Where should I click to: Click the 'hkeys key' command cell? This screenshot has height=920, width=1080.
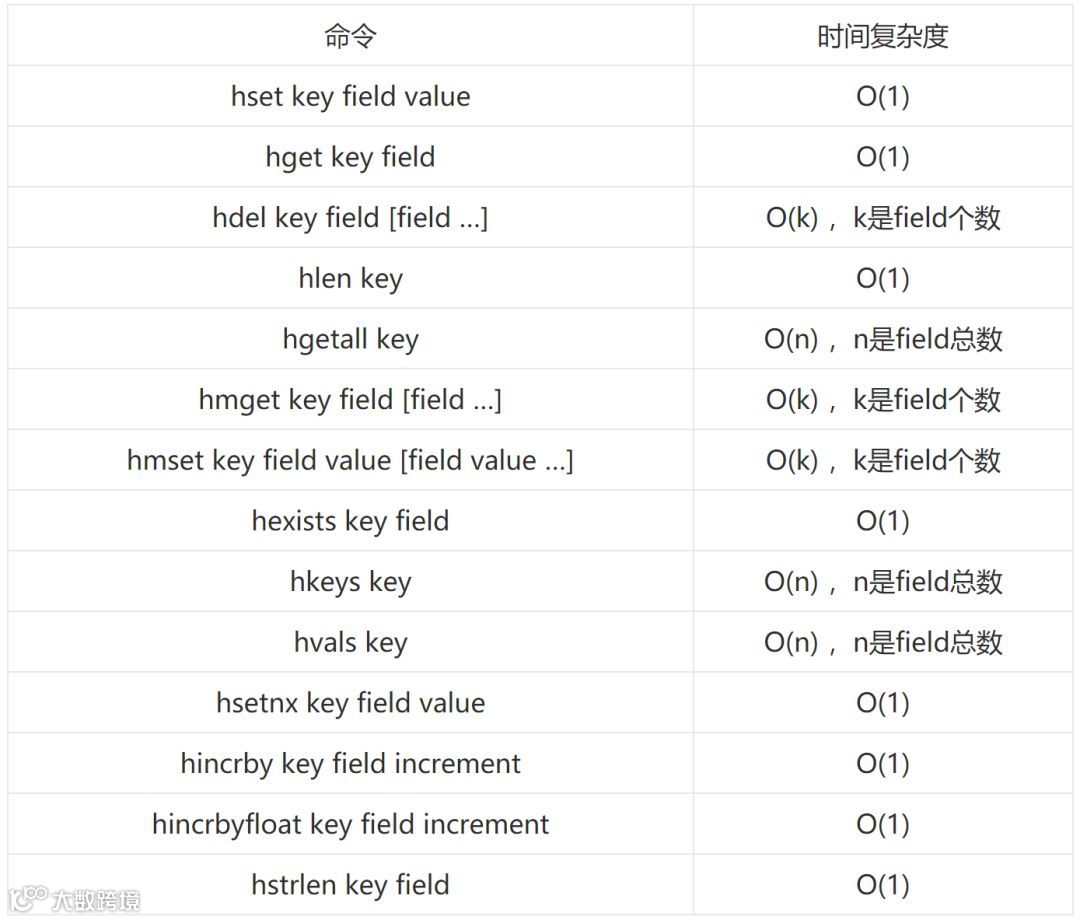click(351, 581)
